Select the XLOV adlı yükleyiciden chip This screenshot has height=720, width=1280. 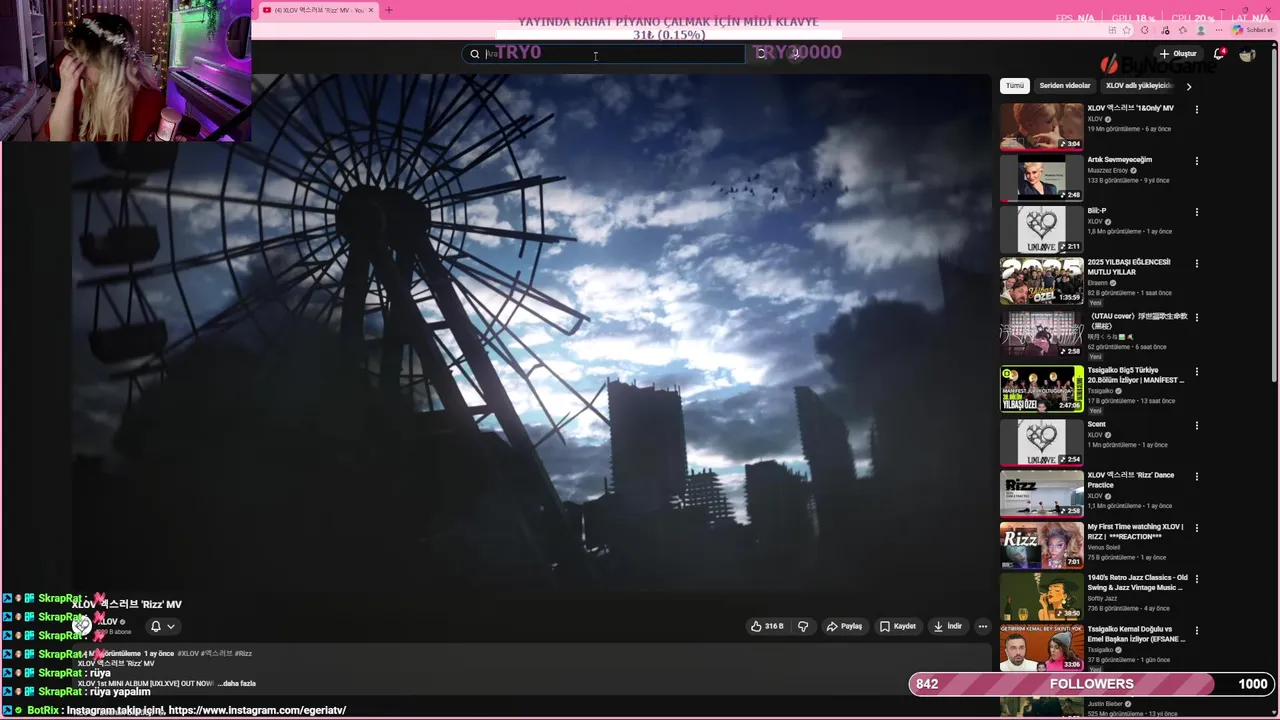tap(1138, 86)
